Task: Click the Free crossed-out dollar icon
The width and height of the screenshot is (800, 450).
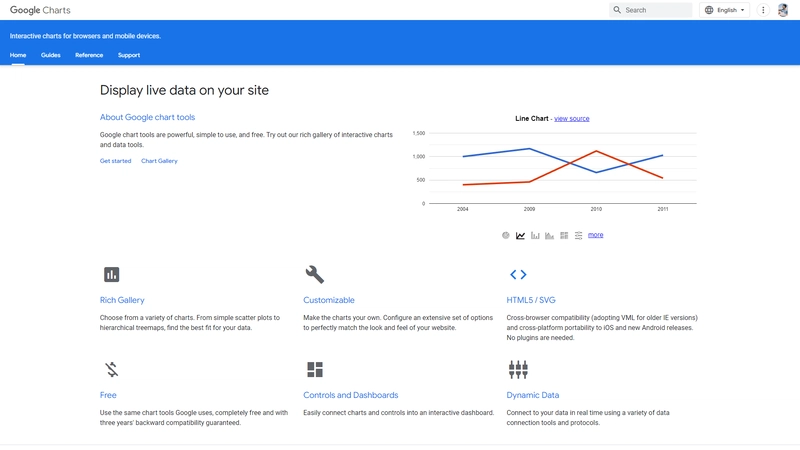Action: click(x=112, y=369)
